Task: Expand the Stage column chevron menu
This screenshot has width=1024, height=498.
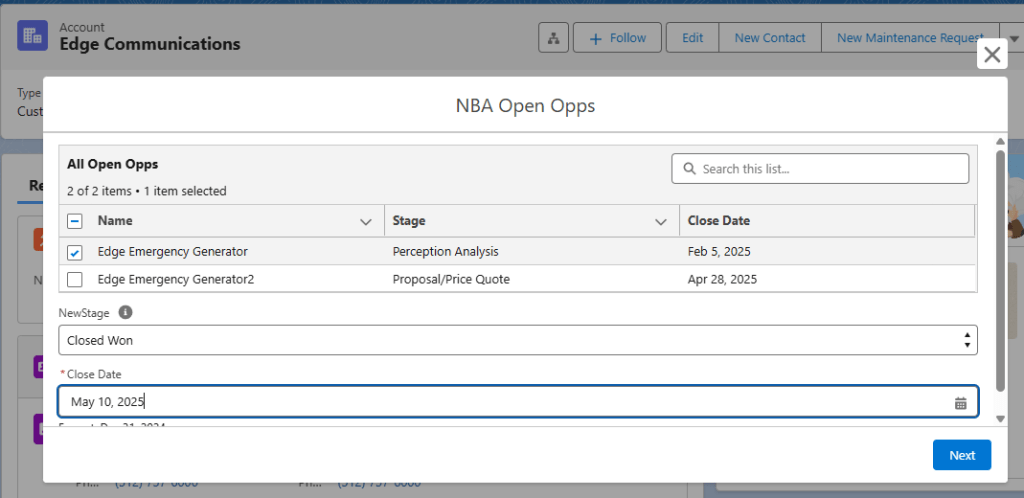Action: [660, 221]
